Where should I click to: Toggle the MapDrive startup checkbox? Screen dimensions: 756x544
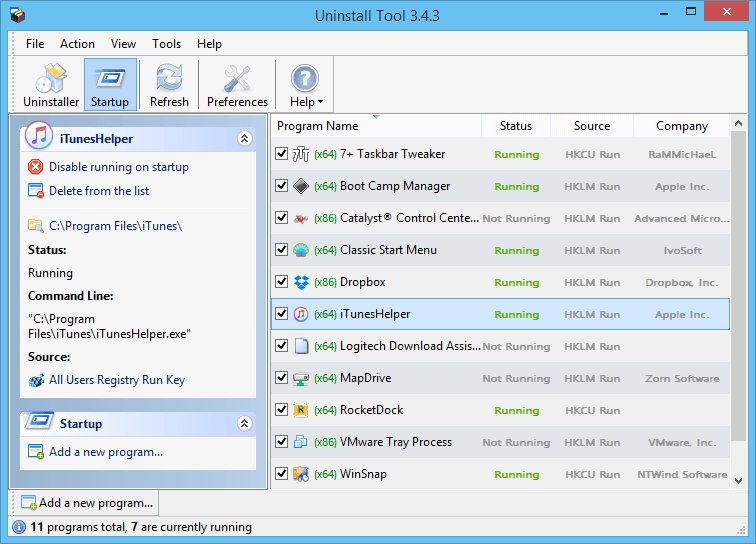[282, 378]
